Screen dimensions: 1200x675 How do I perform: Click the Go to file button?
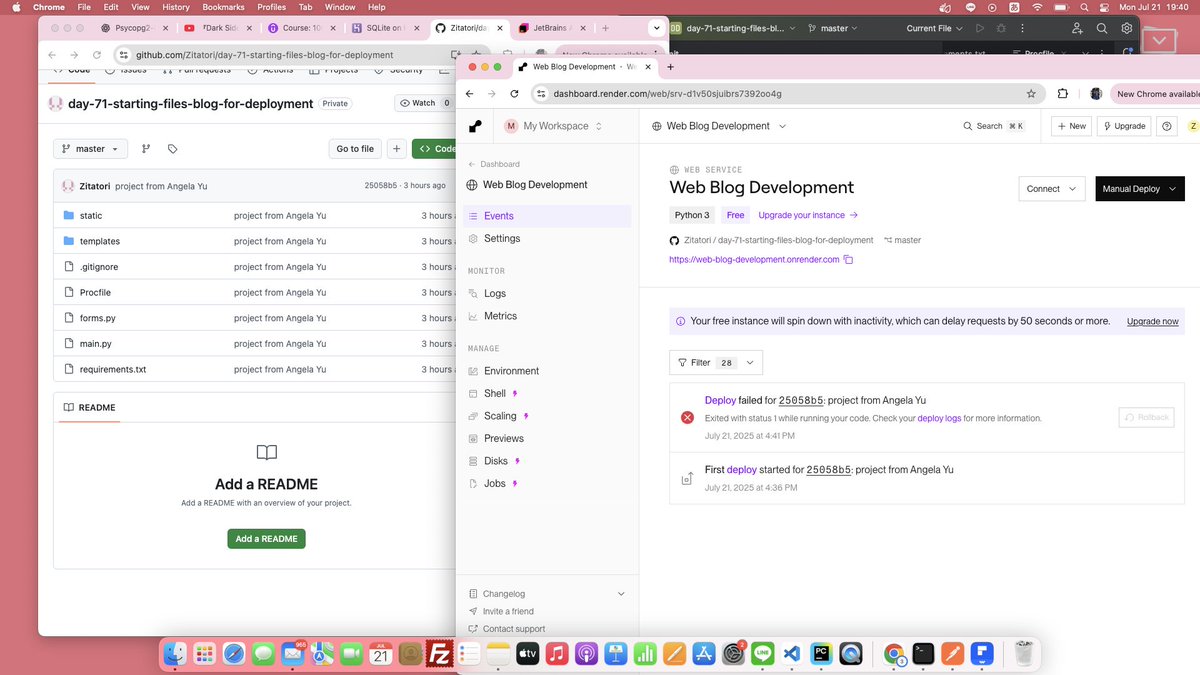355,149
